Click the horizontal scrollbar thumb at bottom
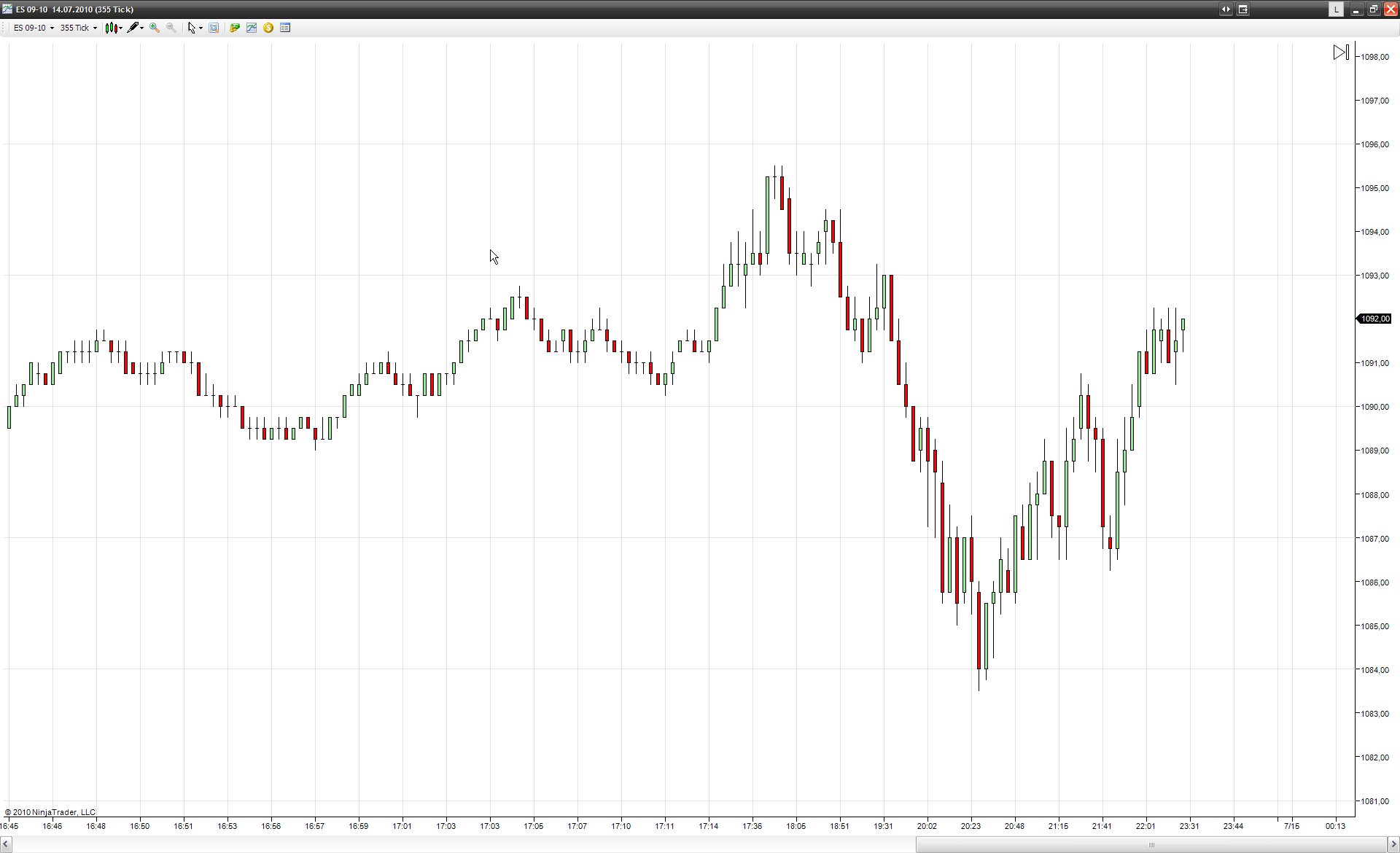This screenshot has height=853, width=1400. [1151, 844]
